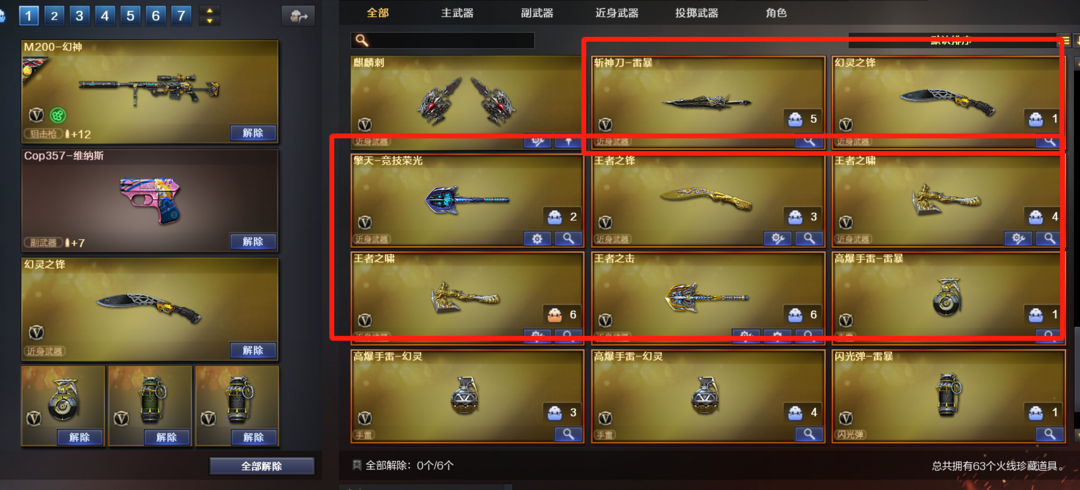Viewport: 1080px width, 490px height.
Task: Click the down arrow next to bag 7
Action: pyautogui.click(x=209, y=20)
